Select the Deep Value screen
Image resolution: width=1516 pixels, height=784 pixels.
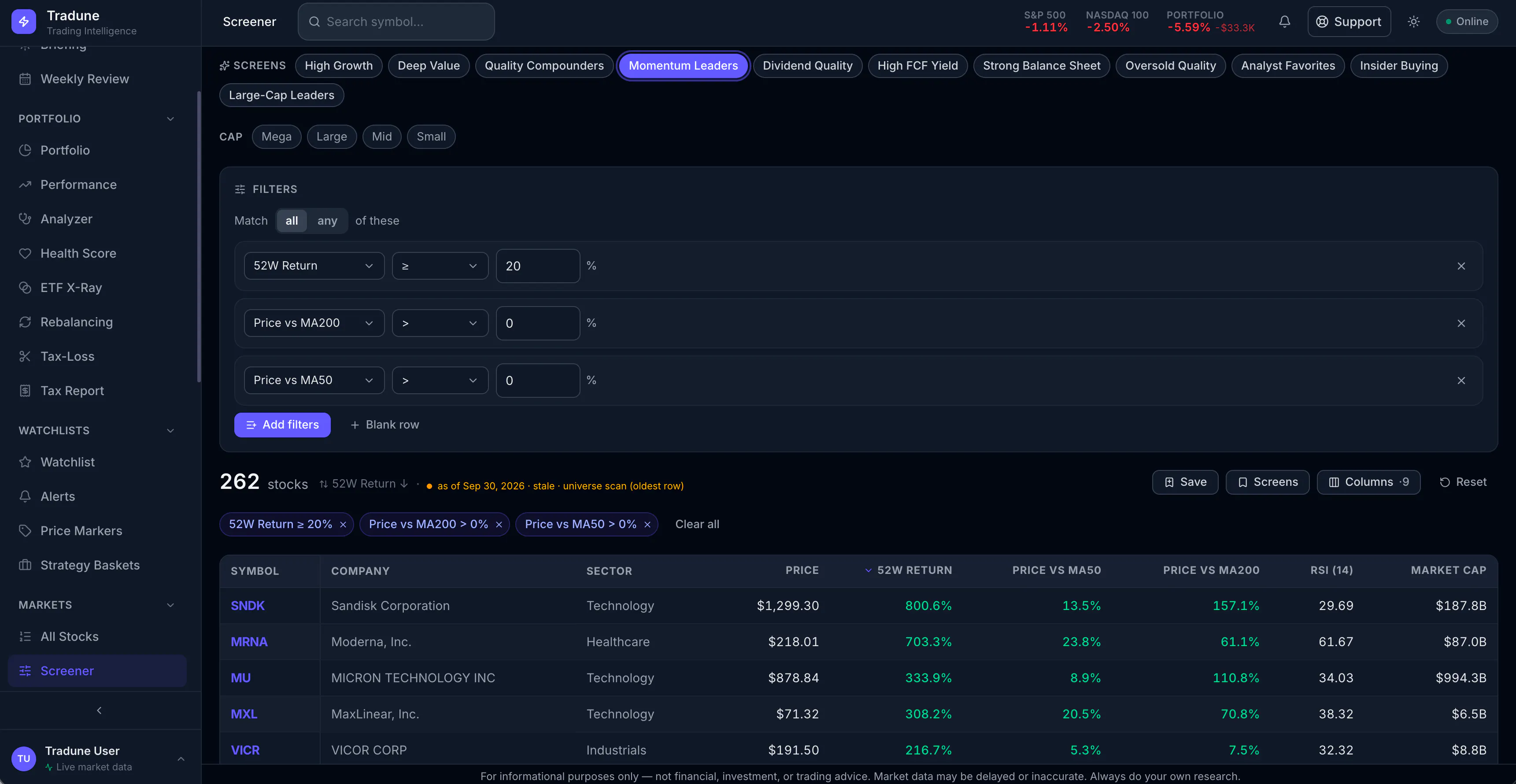coord(429,66)
